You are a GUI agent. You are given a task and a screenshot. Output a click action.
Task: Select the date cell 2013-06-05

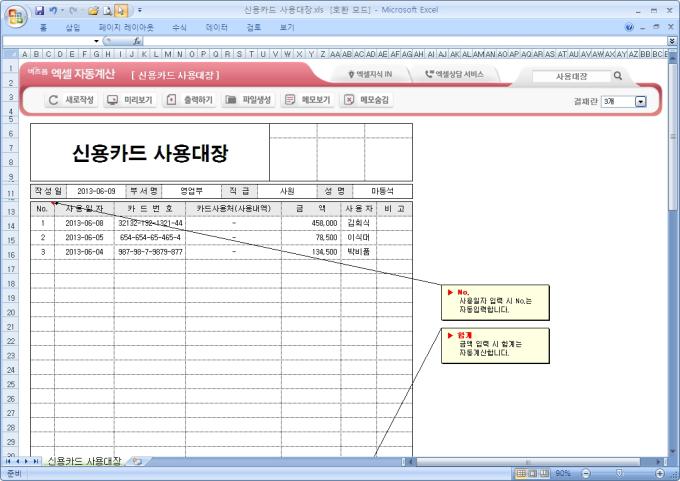[x=84, y=238]
